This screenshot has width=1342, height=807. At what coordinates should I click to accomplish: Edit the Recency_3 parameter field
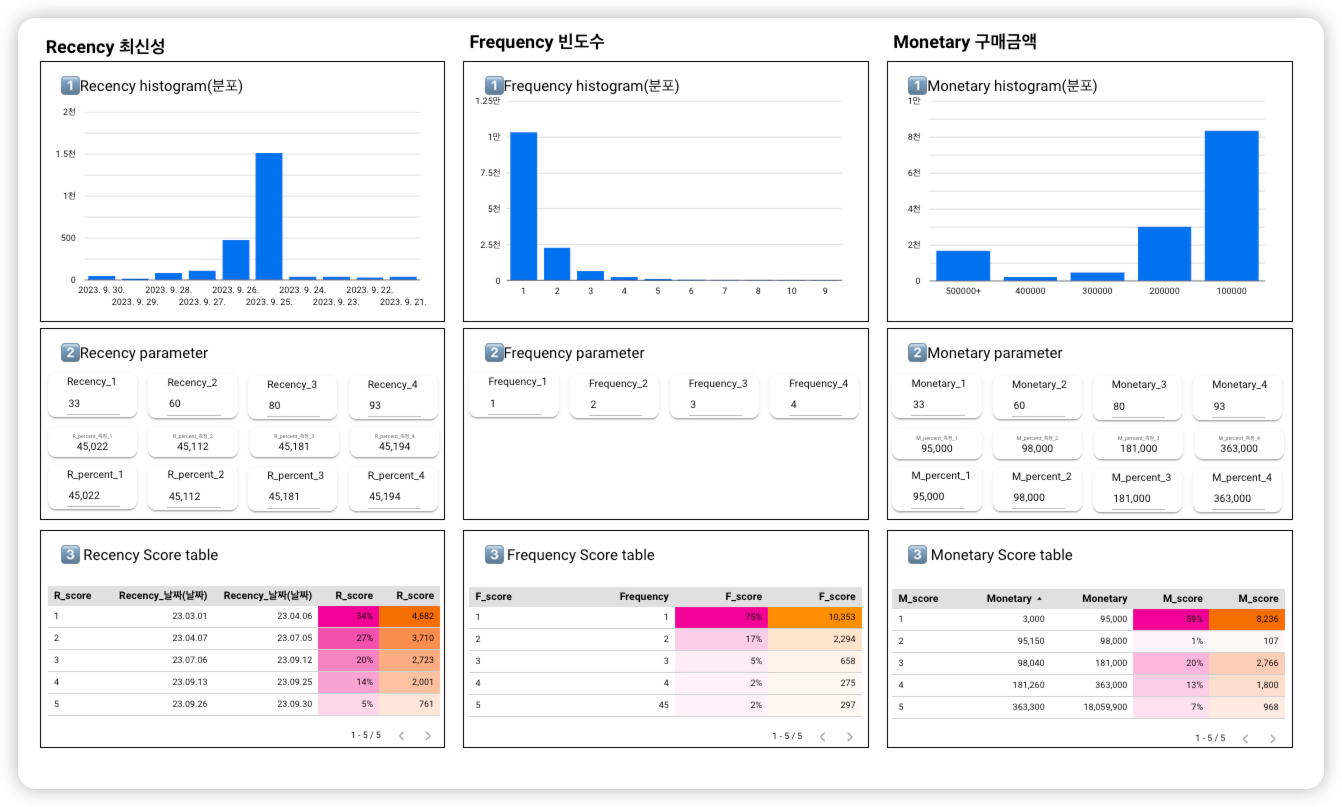tap(293, 406)
